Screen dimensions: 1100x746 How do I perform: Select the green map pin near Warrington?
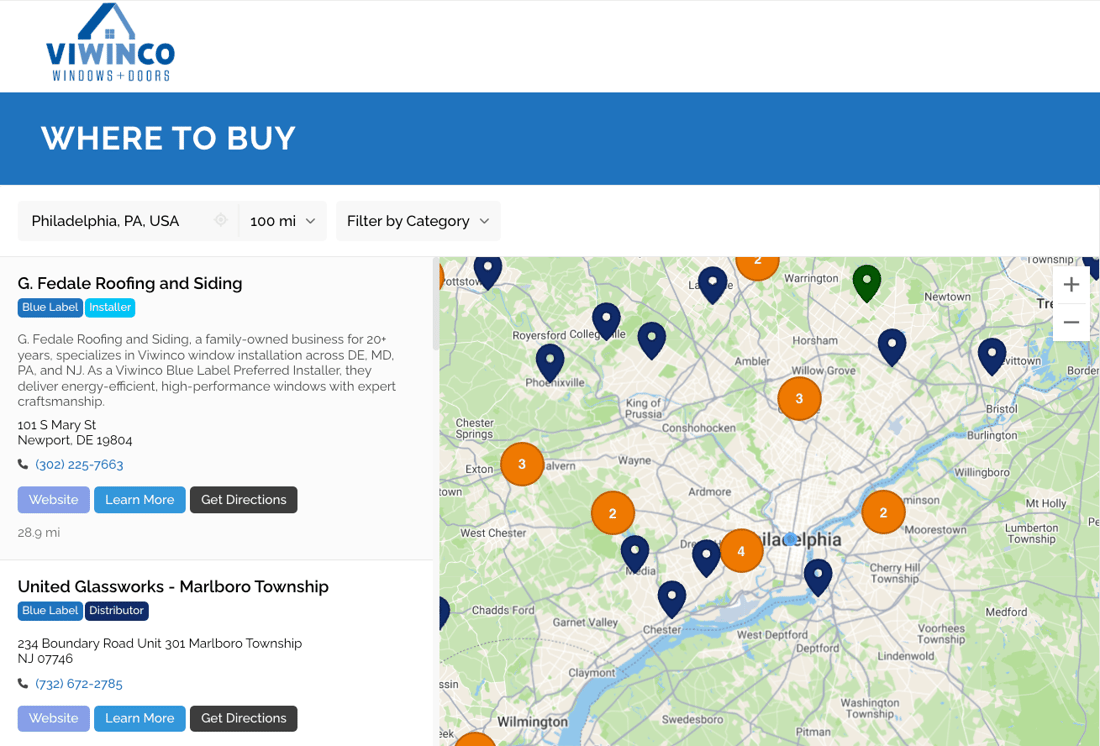pyautogui.click(x=866, y=283)
